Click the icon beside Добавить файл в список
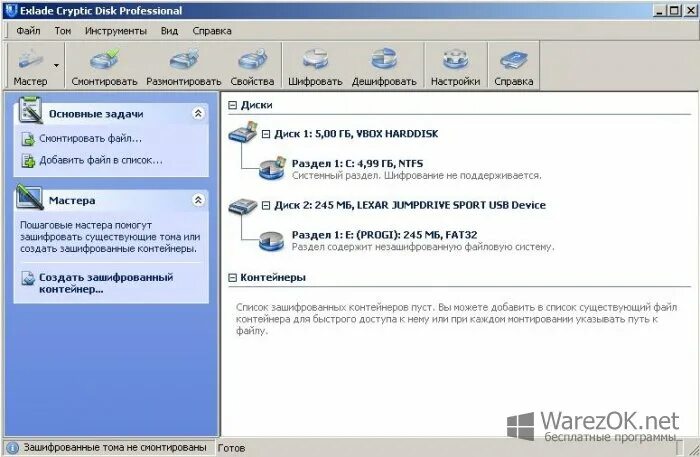Screen dimensions: 700x457 point(28,161)
